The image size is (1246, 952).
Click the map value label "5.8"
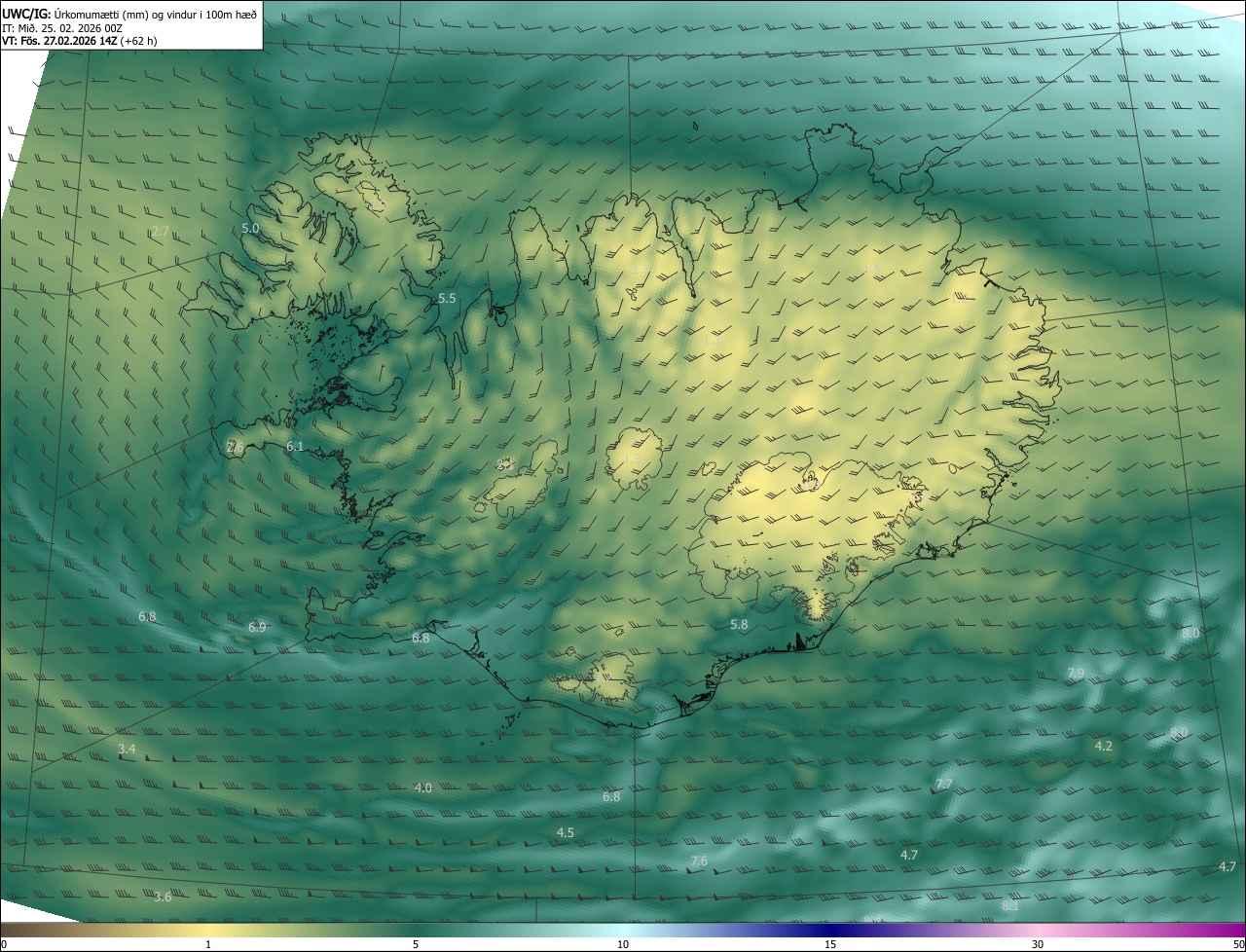[x=739, y=624]
